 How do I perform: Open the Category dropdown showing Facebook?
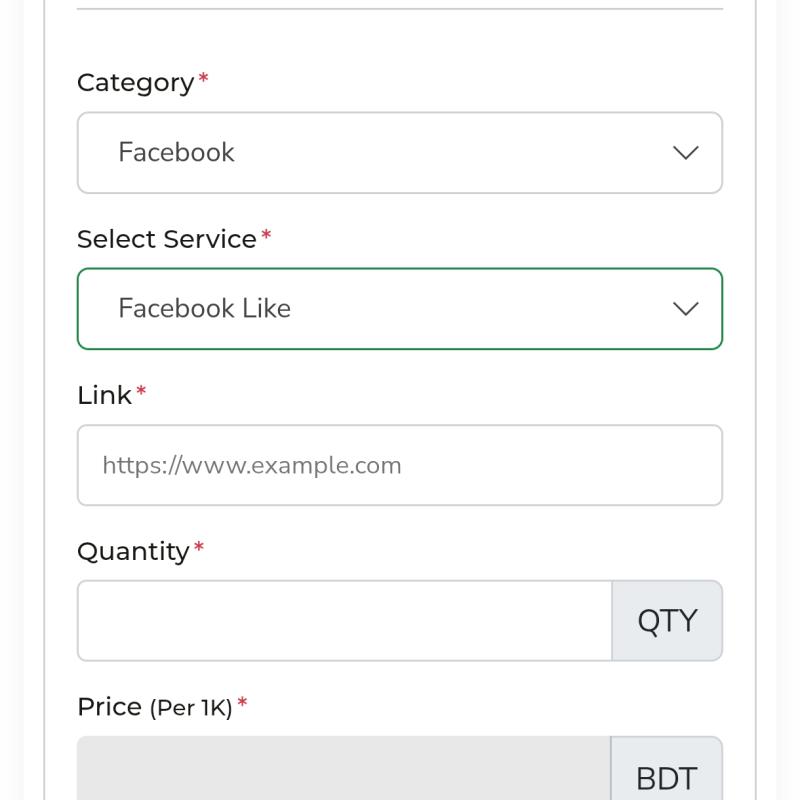tap(399, 153)
